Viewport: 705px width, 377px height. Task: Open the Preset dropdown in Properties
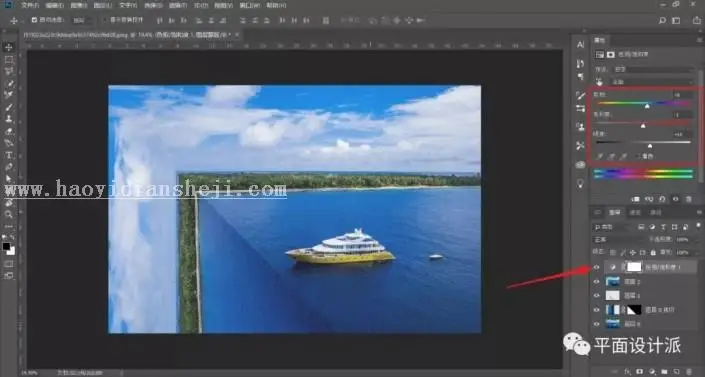click(654, 69)
